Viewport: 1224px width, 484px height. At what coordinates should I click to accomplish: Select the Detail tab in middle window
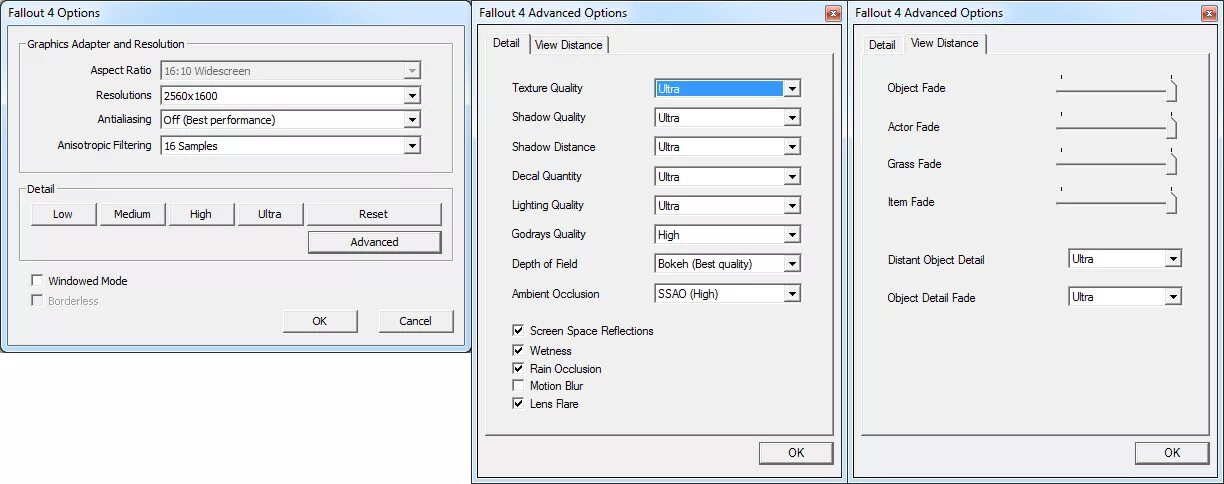[506, 43]
